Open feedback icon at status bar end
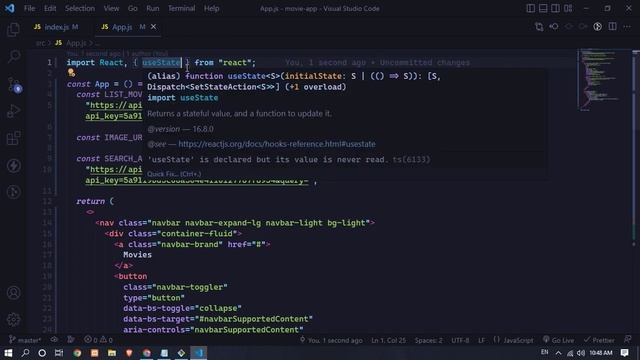The width and height of the screenshot is (640, 360). coord(628,340)
